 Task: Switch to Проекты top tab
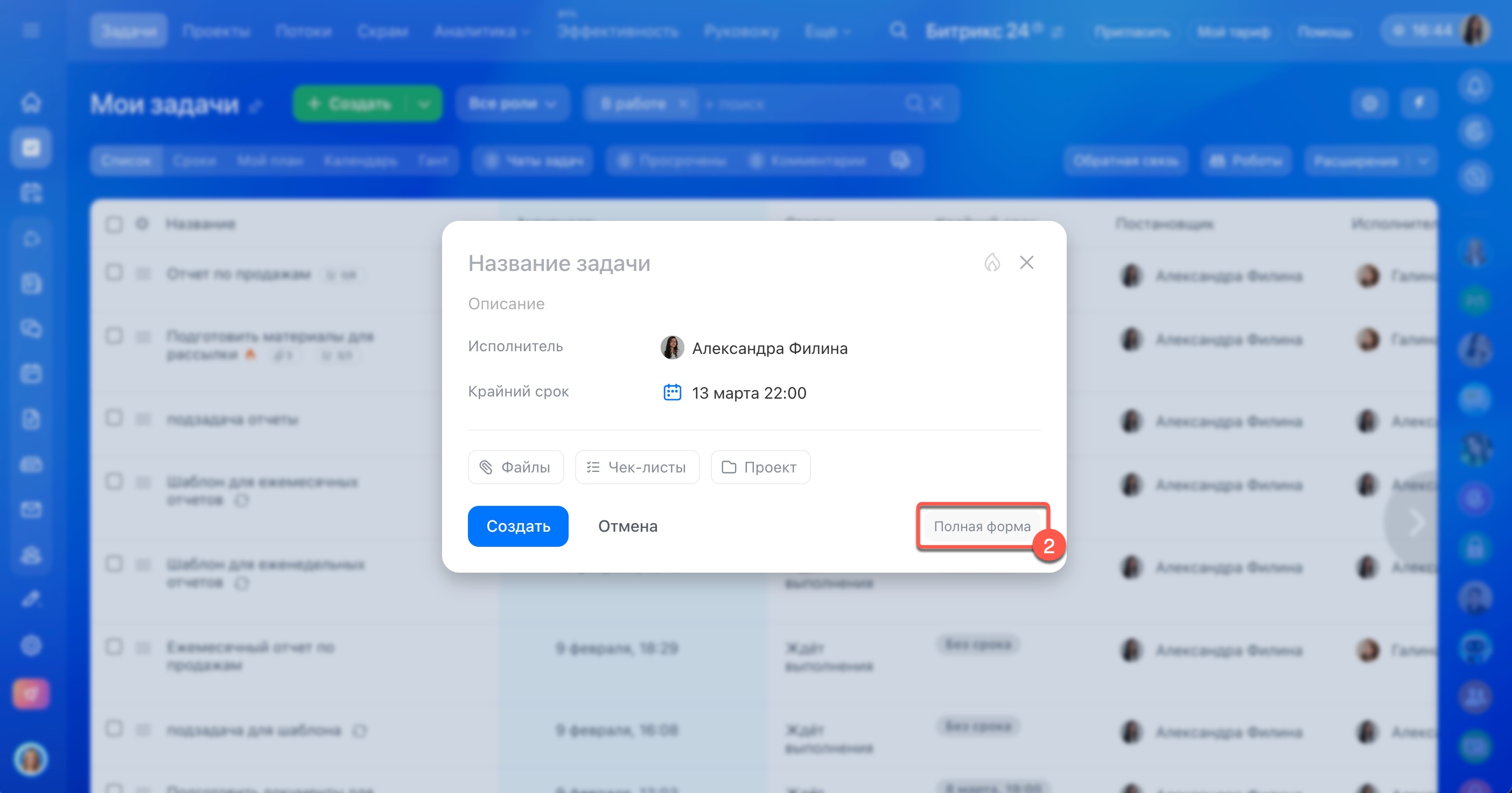pyautogui.click(x=215, y=31)
